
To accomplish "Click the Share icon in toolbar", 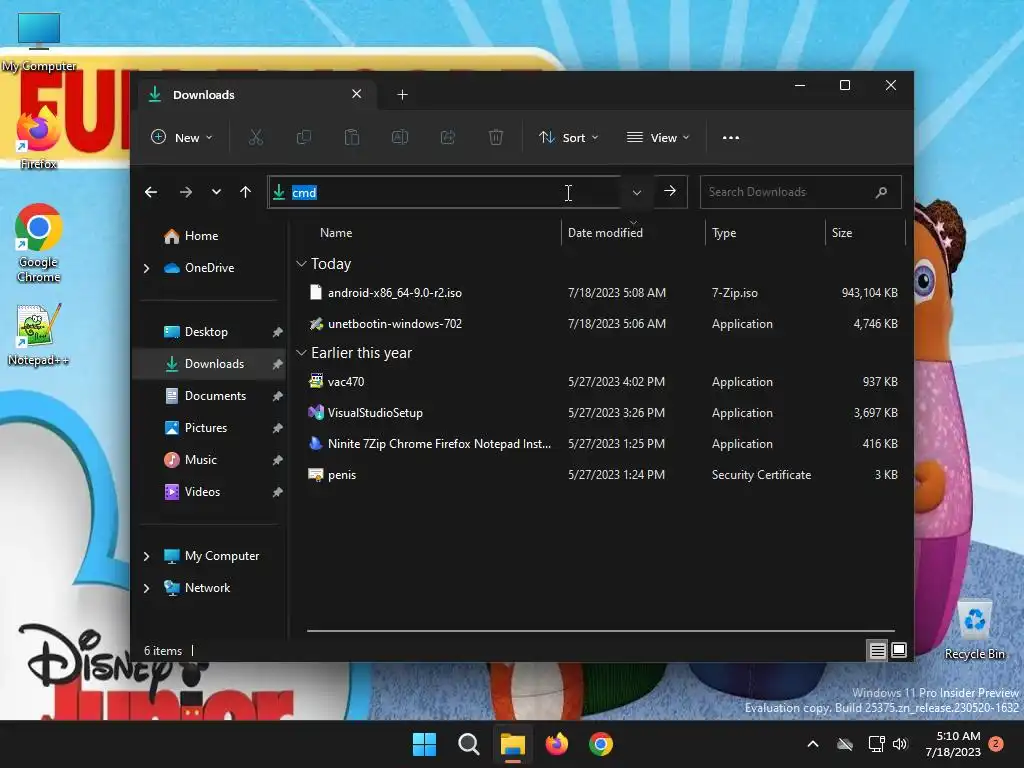I will pos(448,137).
